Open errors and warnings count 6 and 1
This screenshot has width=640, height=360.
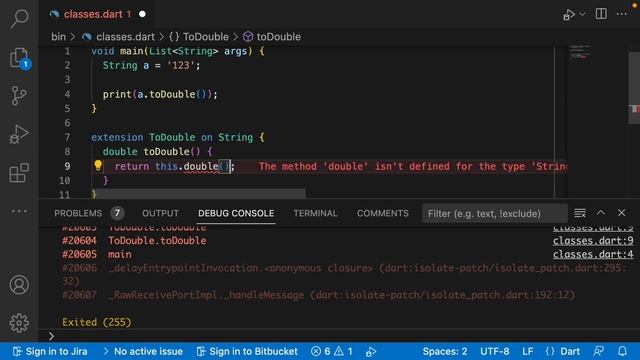click(331, 351)
